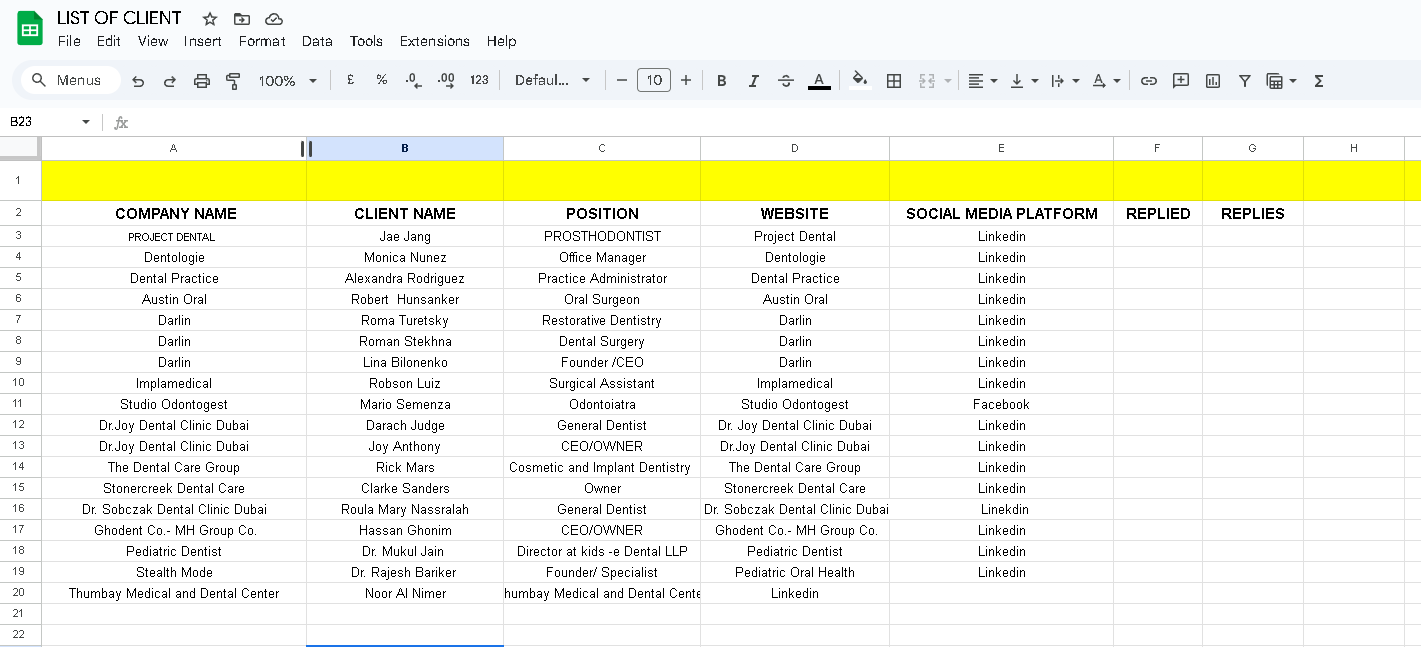The width and height of the screenshot is (1421, 647).
Task: Toggle strikethrough formatting
Action: [786, 81]
